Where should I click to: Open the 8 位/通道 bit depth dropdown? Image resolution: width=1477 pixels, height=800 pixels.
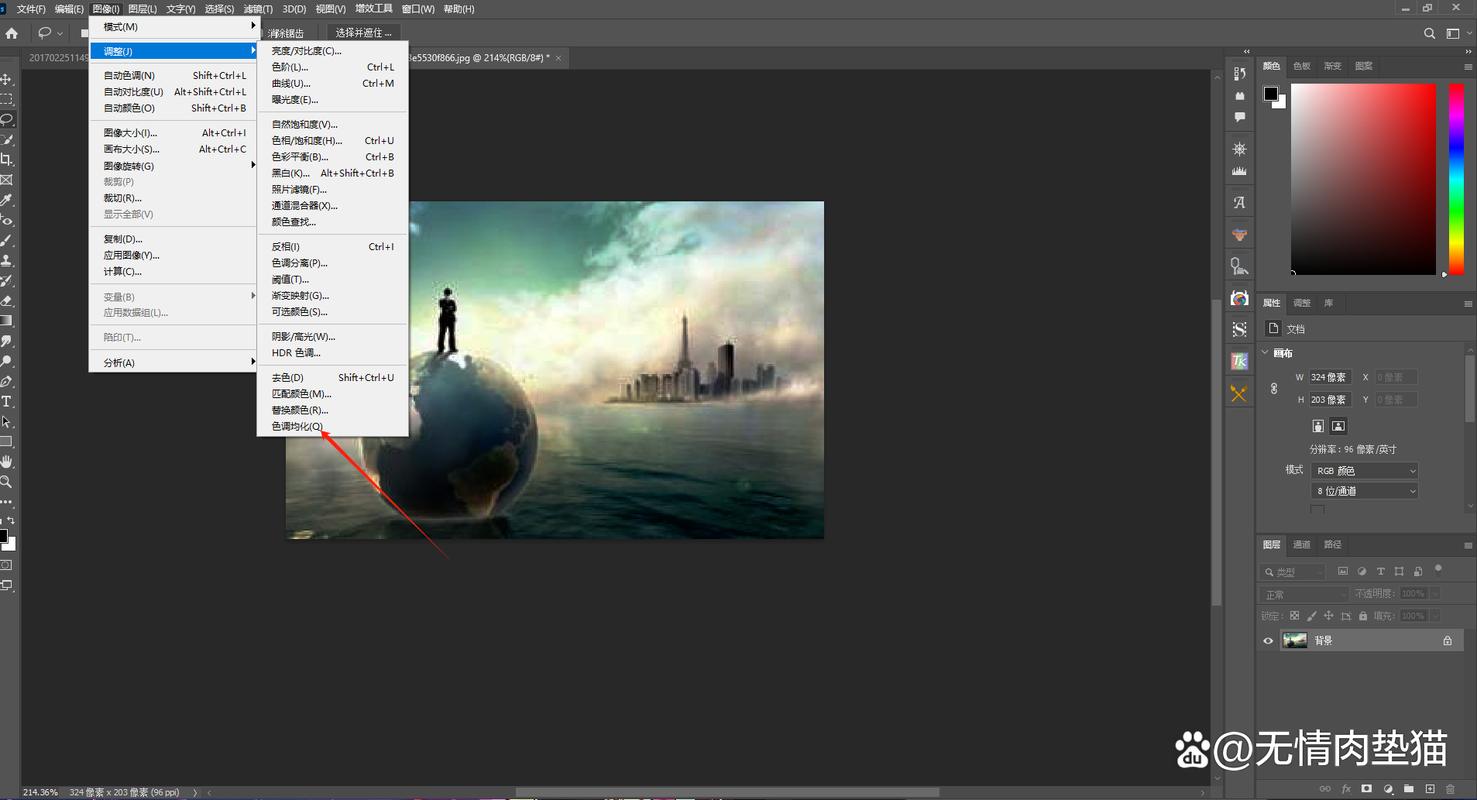coord(1365,491)
